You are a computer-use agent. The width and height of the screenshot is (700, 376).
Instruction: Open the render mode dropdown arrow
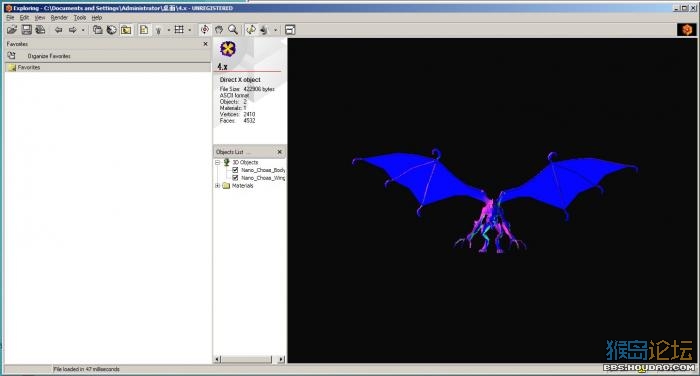[x=275, y=30]
